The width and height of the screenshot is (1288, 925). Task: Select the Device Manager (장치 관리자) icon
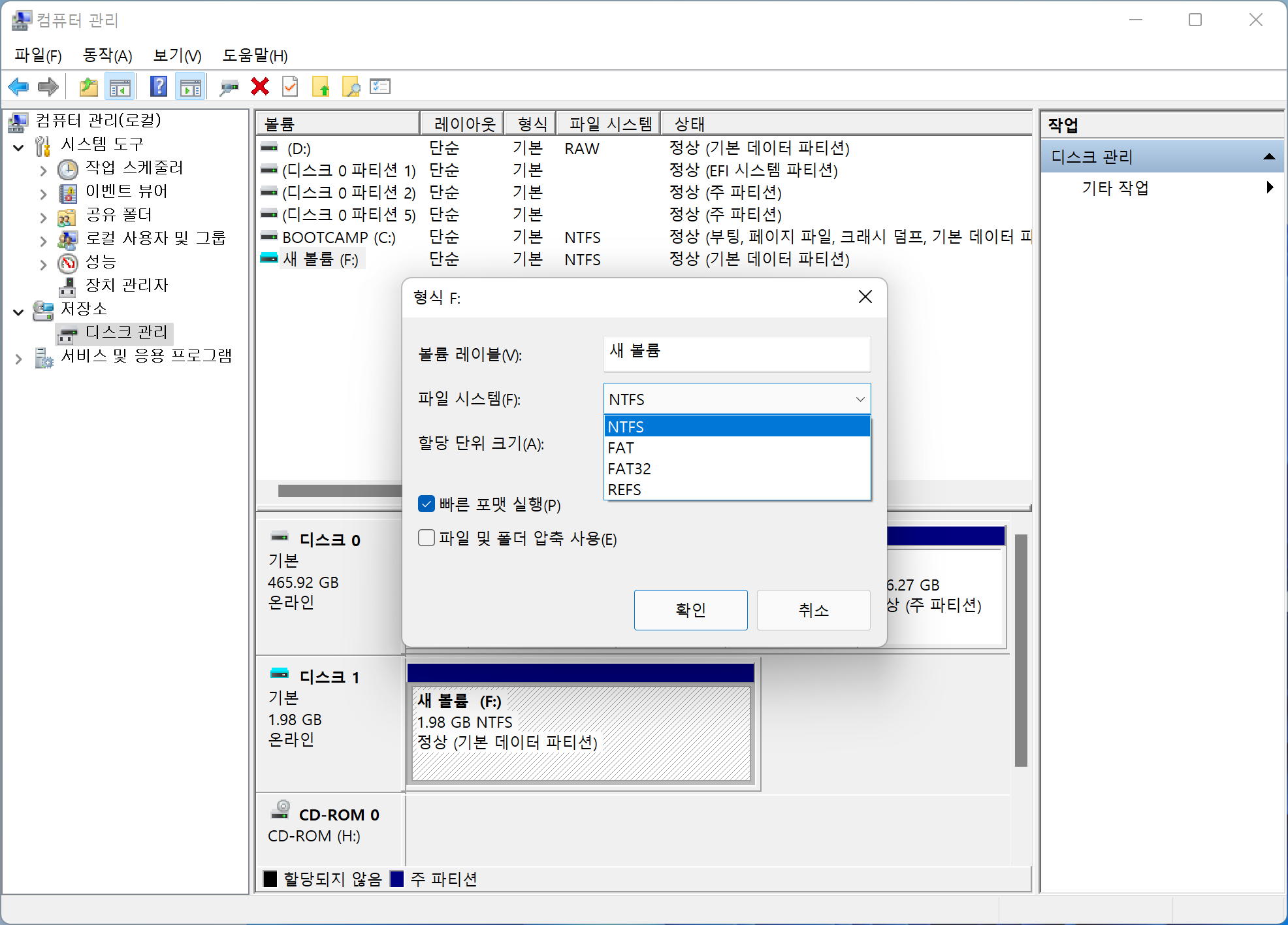67,287
